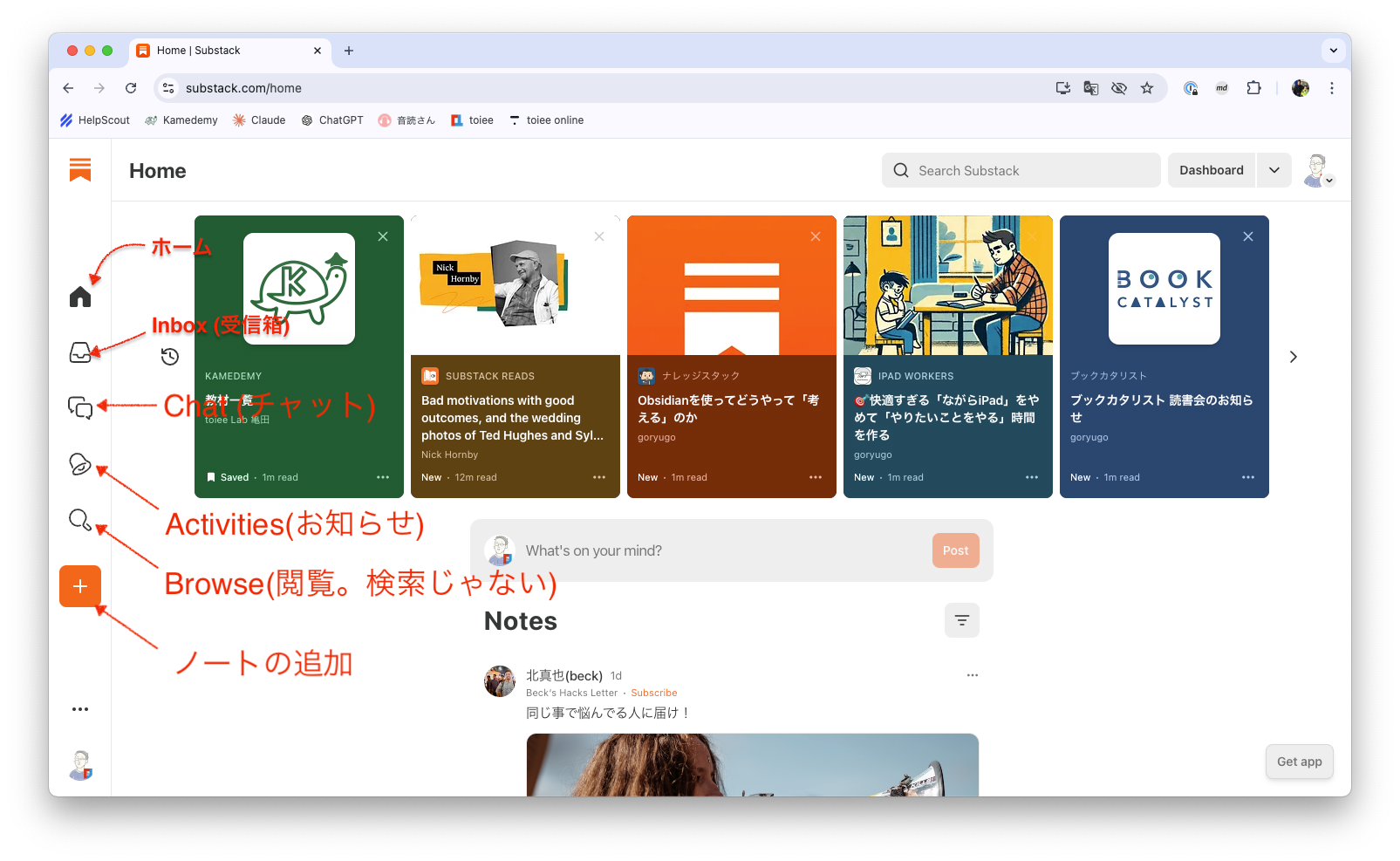Toggle the crossed-eye icon in the address bar

(1119, 88)
